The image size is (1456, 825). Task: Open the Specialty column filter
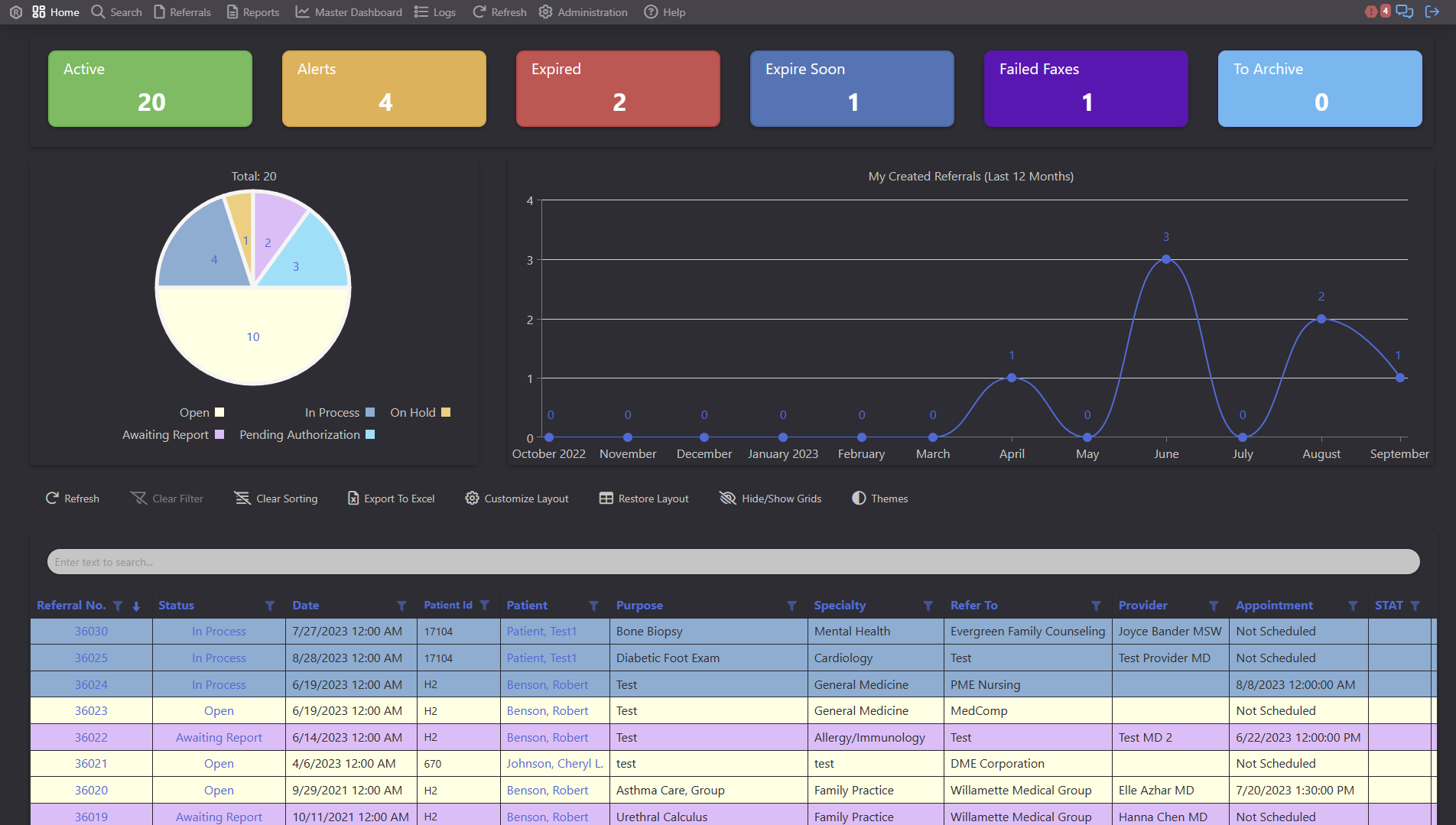tap(928, 606)
